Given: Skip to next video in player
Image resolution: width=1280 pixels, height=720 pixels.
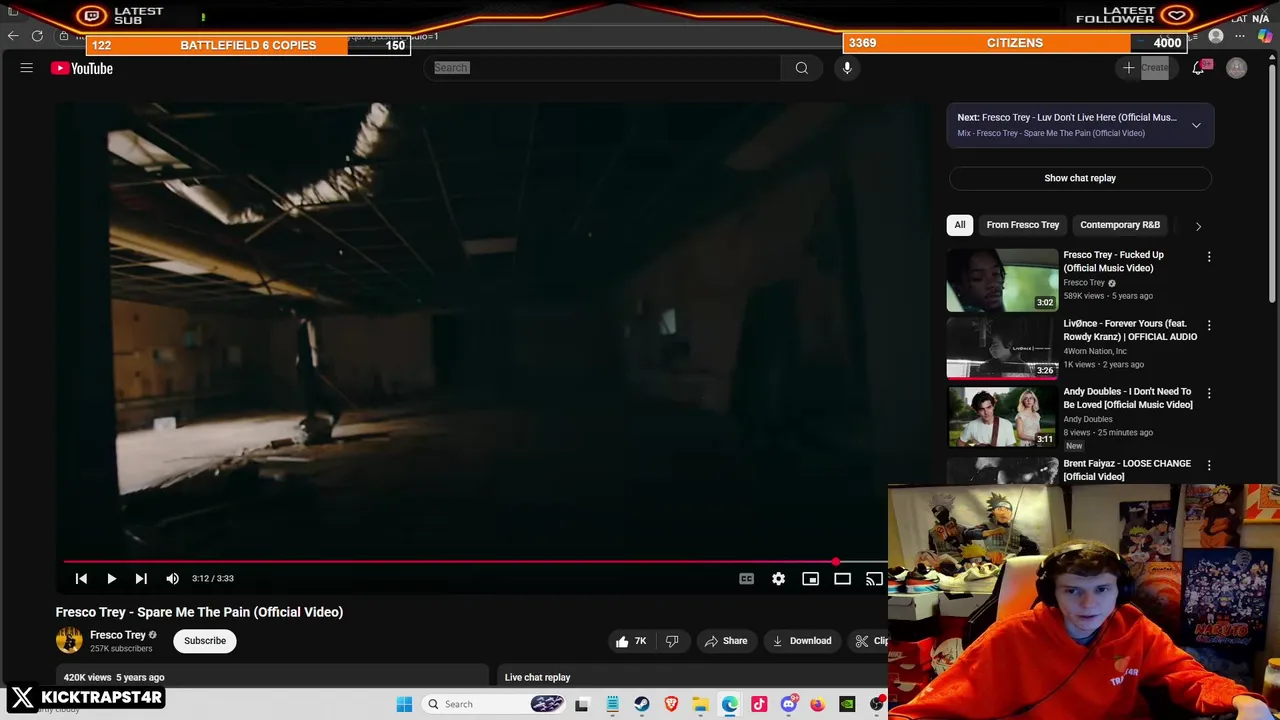Looking at the screenshot, I should [x=141, y=578].
